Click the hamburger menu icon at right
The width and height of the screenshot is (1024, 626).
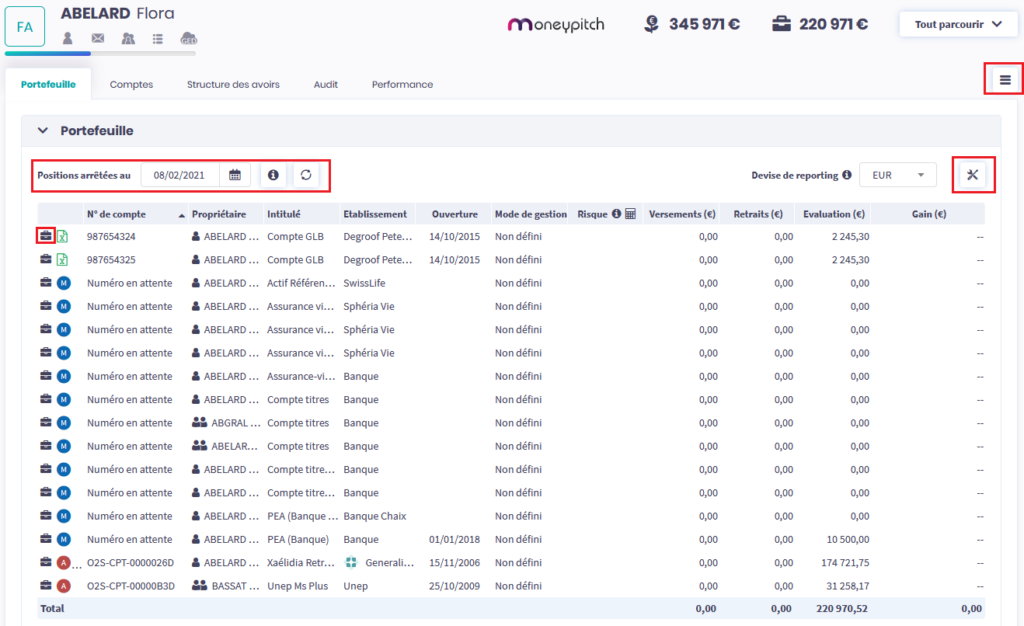click(x=1005, y=80)
